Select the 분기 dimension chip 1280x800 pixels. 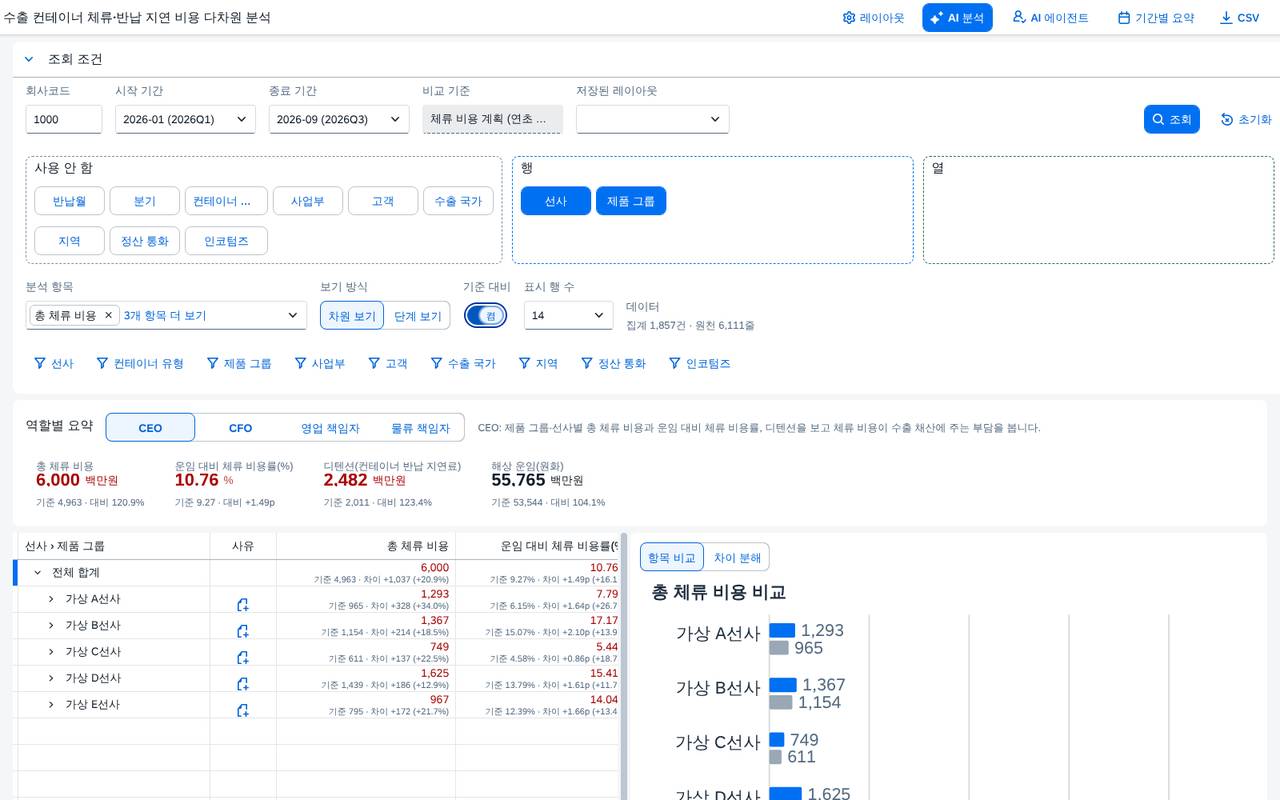pos(144,201)
